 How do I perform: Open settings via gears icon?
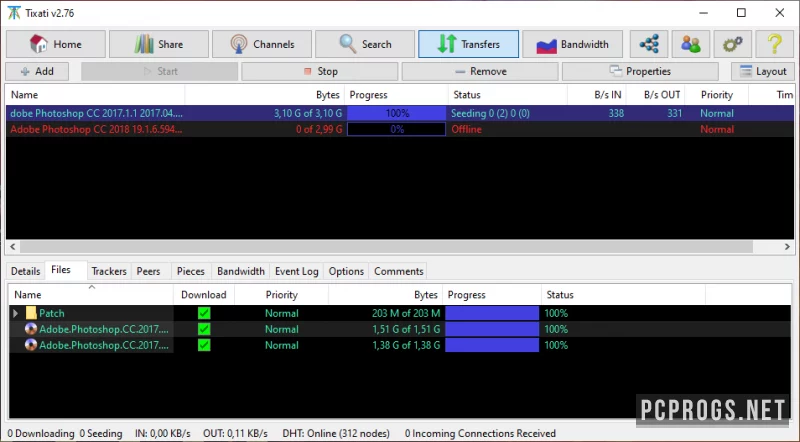tap(733, 44)
